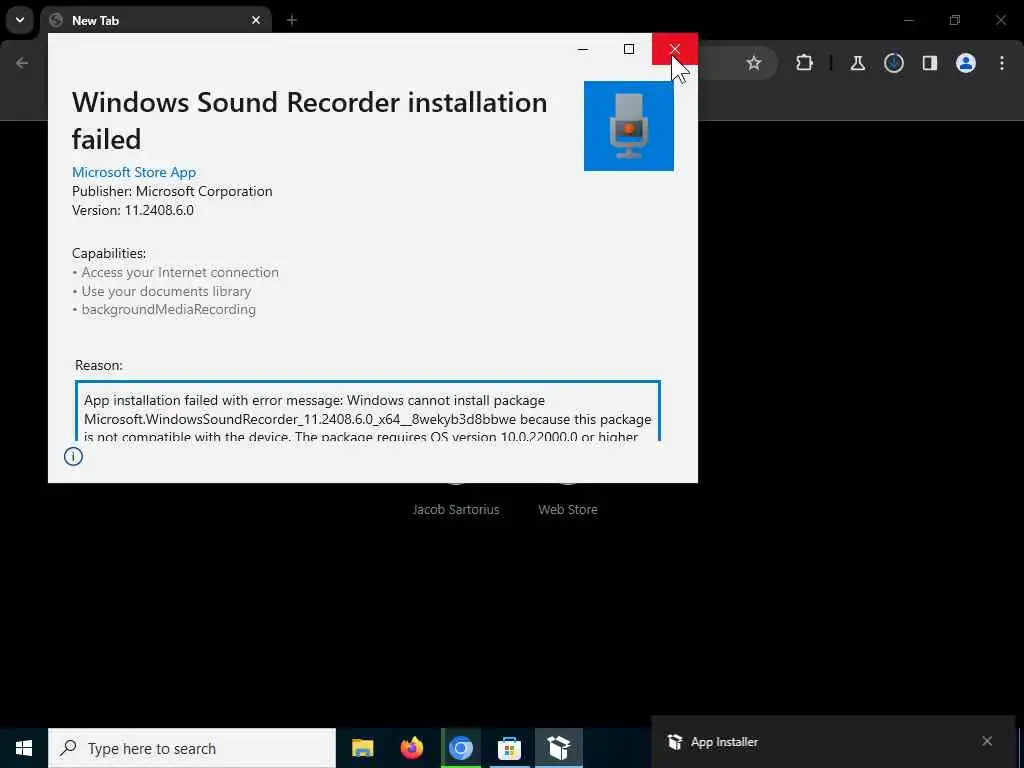Switch to Chrome in the taskbar
Viewport: 1024px width, 768px height.
461,748
